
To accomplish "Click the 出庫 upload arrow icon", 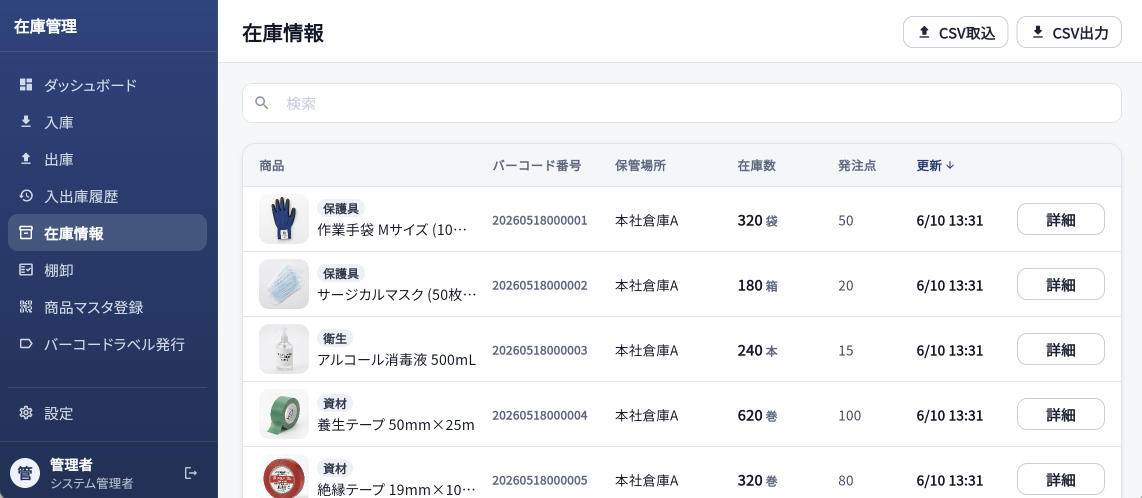I will 26,159.
